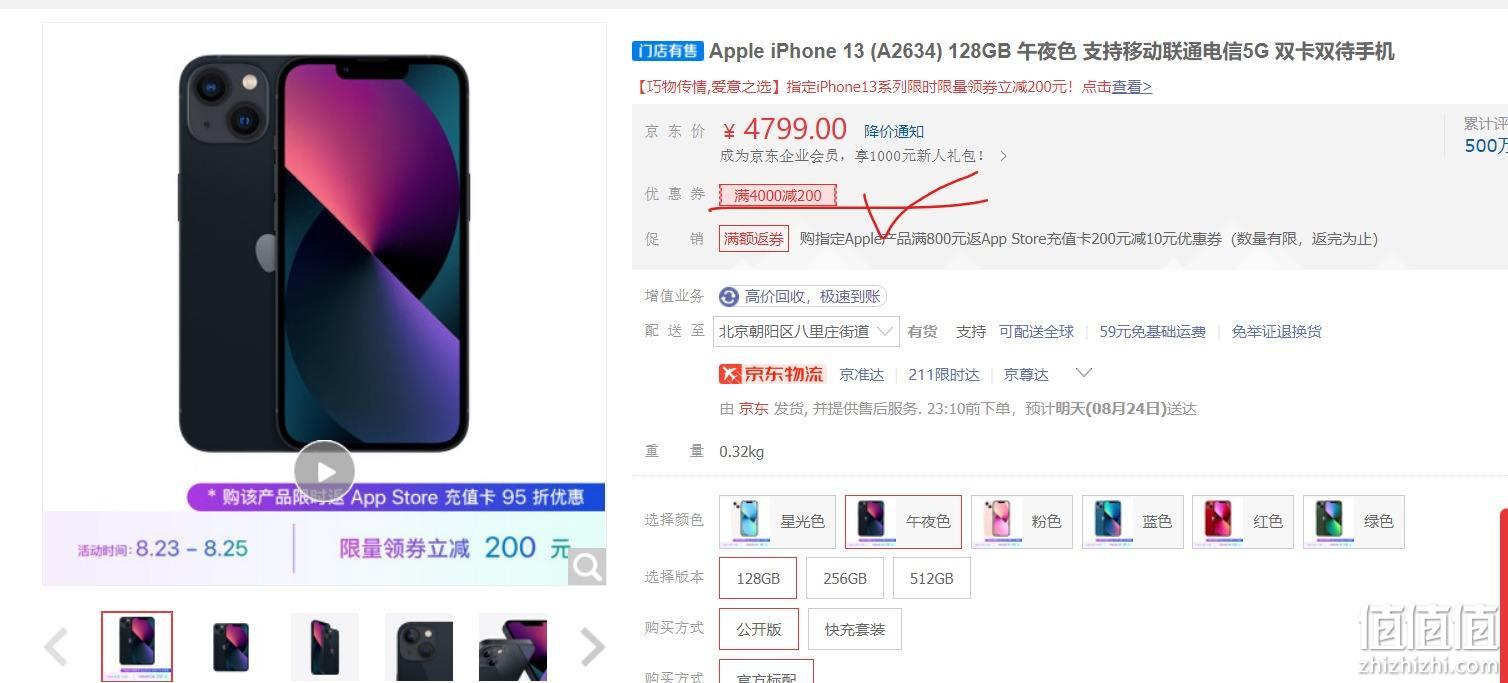The width and height of the screenshot is (1508, 683).
Task: Open the enterprise member gift arrow
Action: pos(1003,156)
